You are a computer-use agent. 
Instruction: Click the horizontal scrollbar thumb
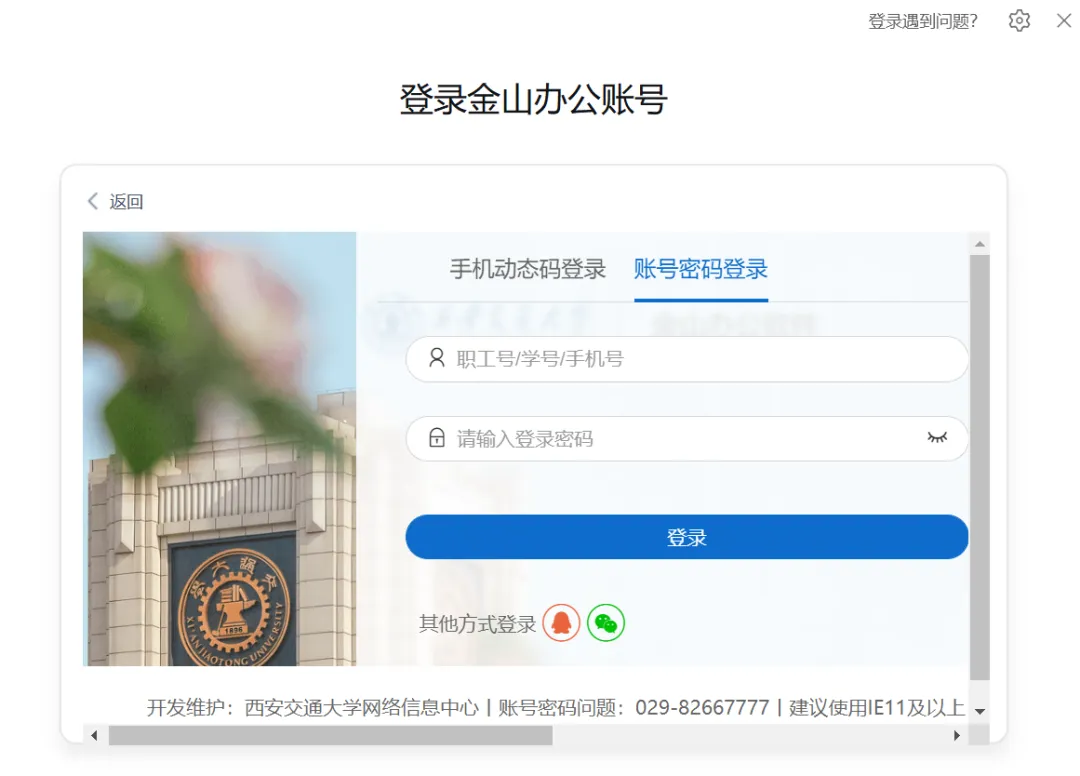coord(331,735)
